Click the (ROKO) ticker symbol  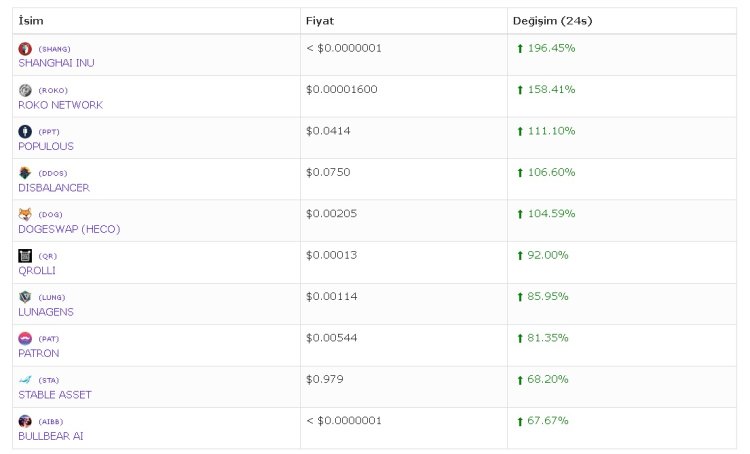53,90
